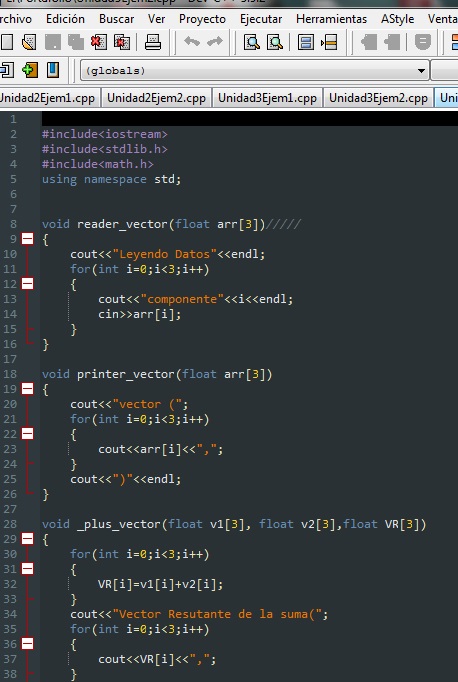Click the green plus Insert icon
The width and height of the screenshot is (458, 682).
(x=30, y=70)
